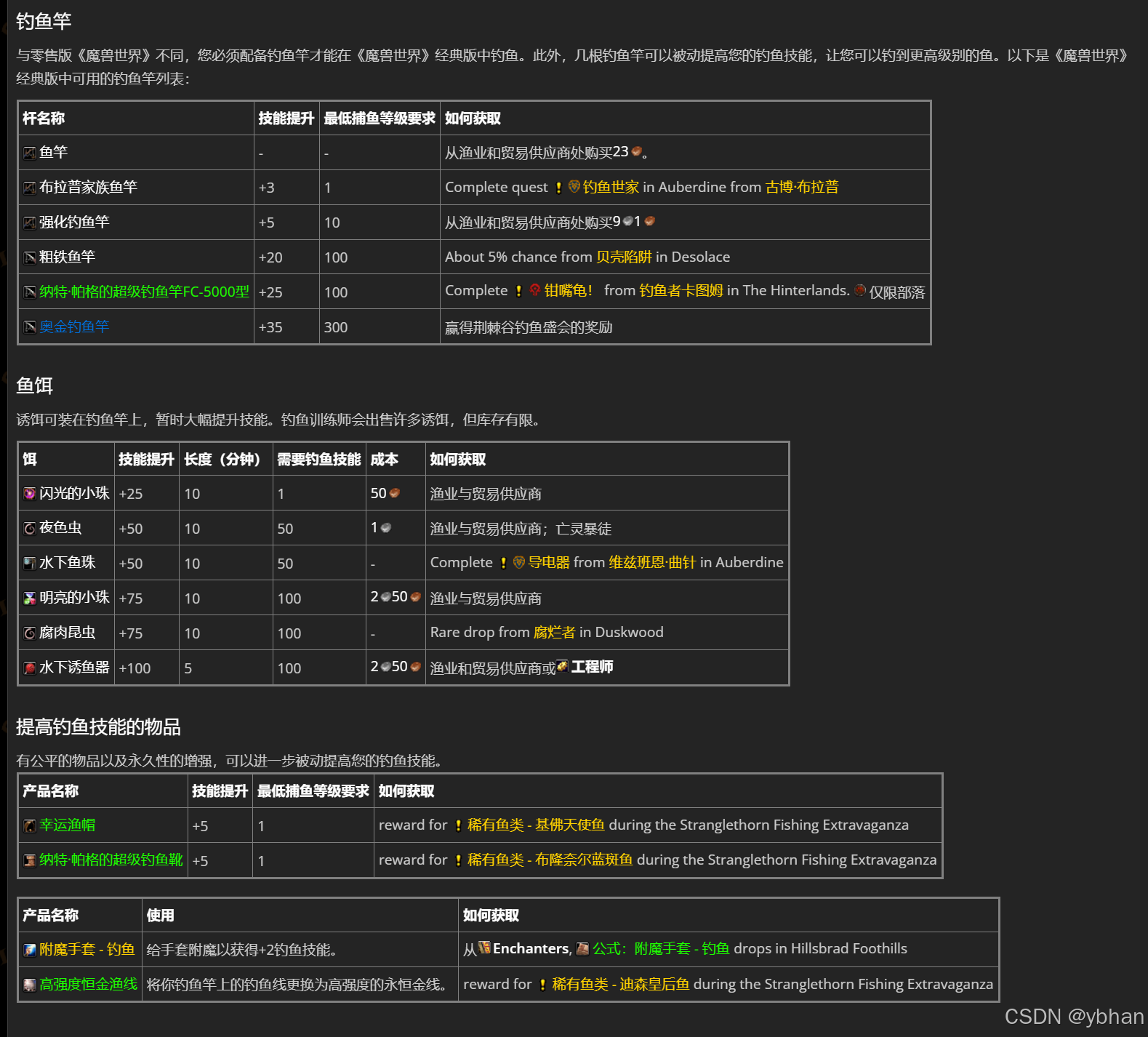The height and width of the screenshot is (1037, 1148).
Task: Click the +35 skill bonus cell
Action: [x=286, y=327]
